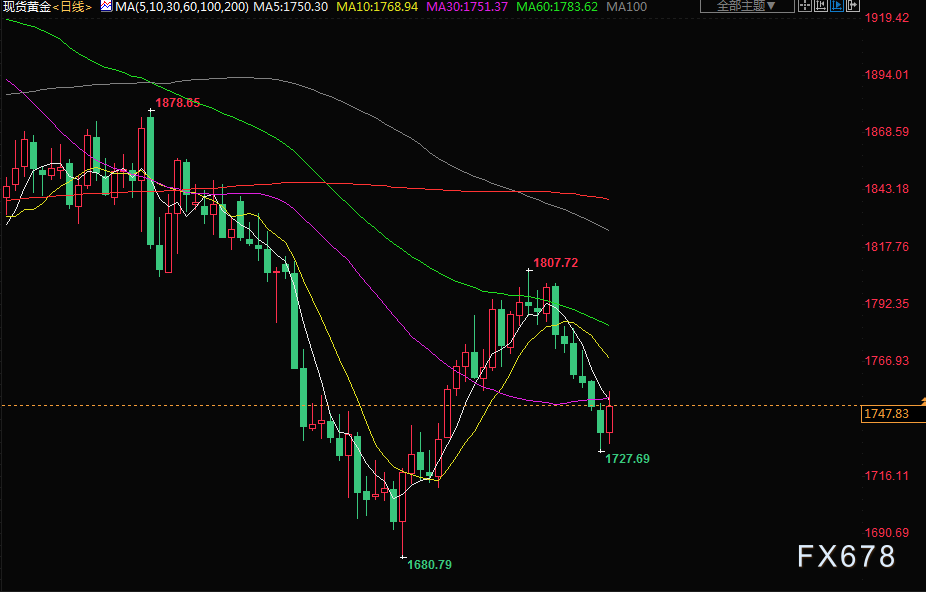926x592 pixels.
Task: Click the 1680.79 bottom label
Action: [x=429, y=565]
